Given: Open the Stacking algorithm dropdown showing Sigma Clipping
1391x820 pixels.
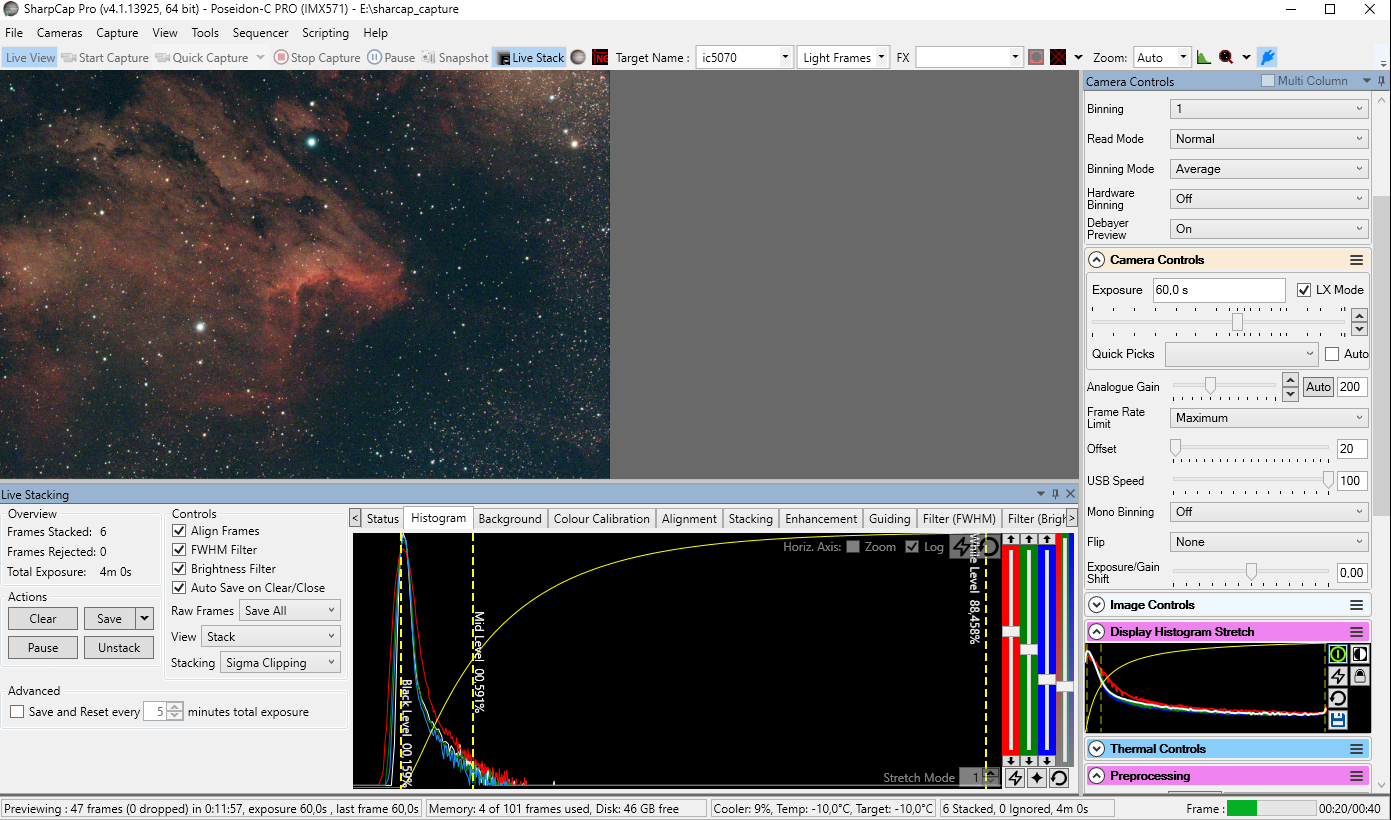Looking at the screenshot, I should [280, 663].
